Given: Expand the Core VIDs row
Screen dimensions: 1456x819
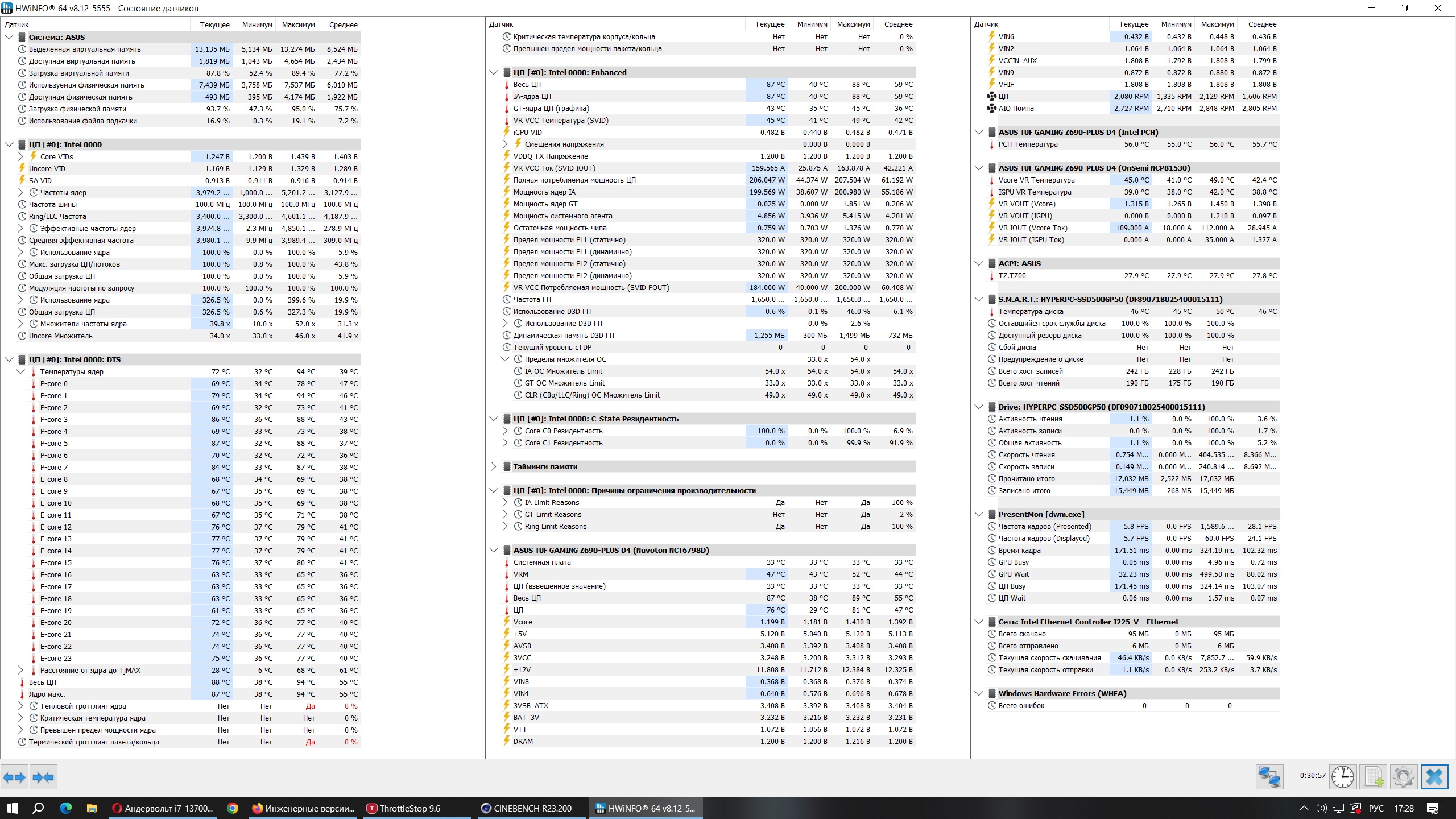Looking at the screenshot, I should coord(20,156).
